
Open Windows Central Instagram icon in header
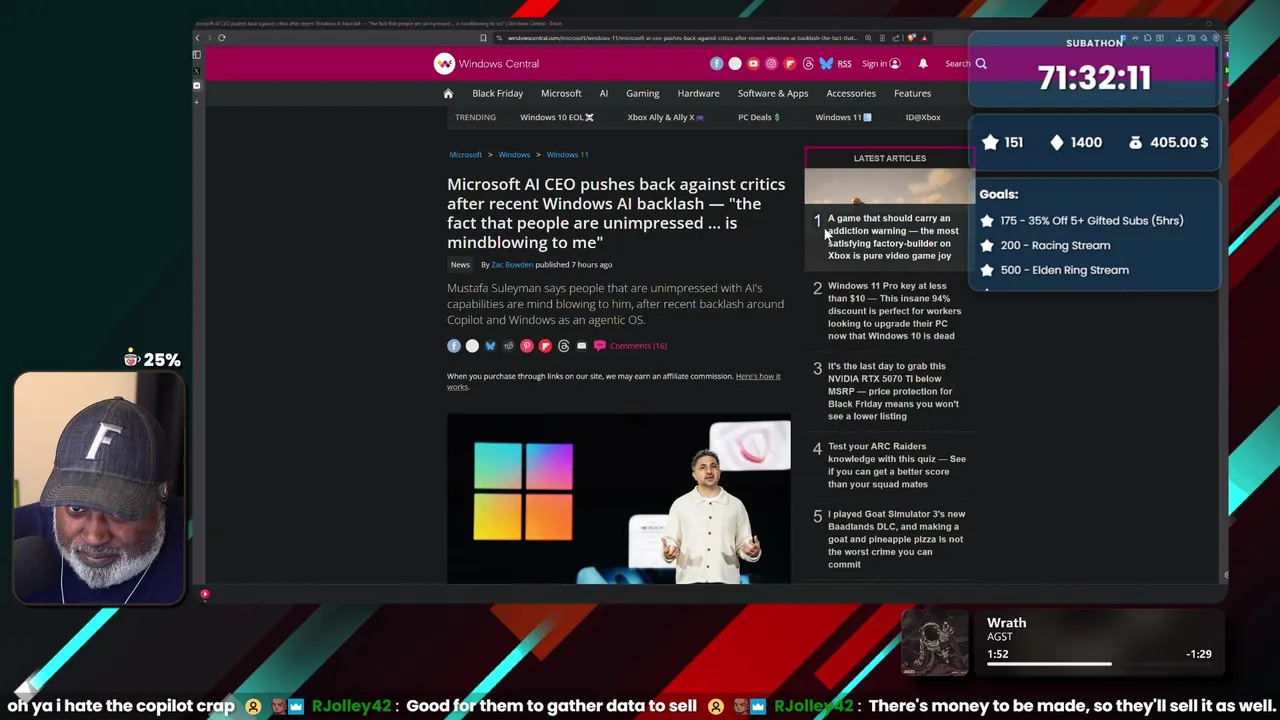[771, 64]
